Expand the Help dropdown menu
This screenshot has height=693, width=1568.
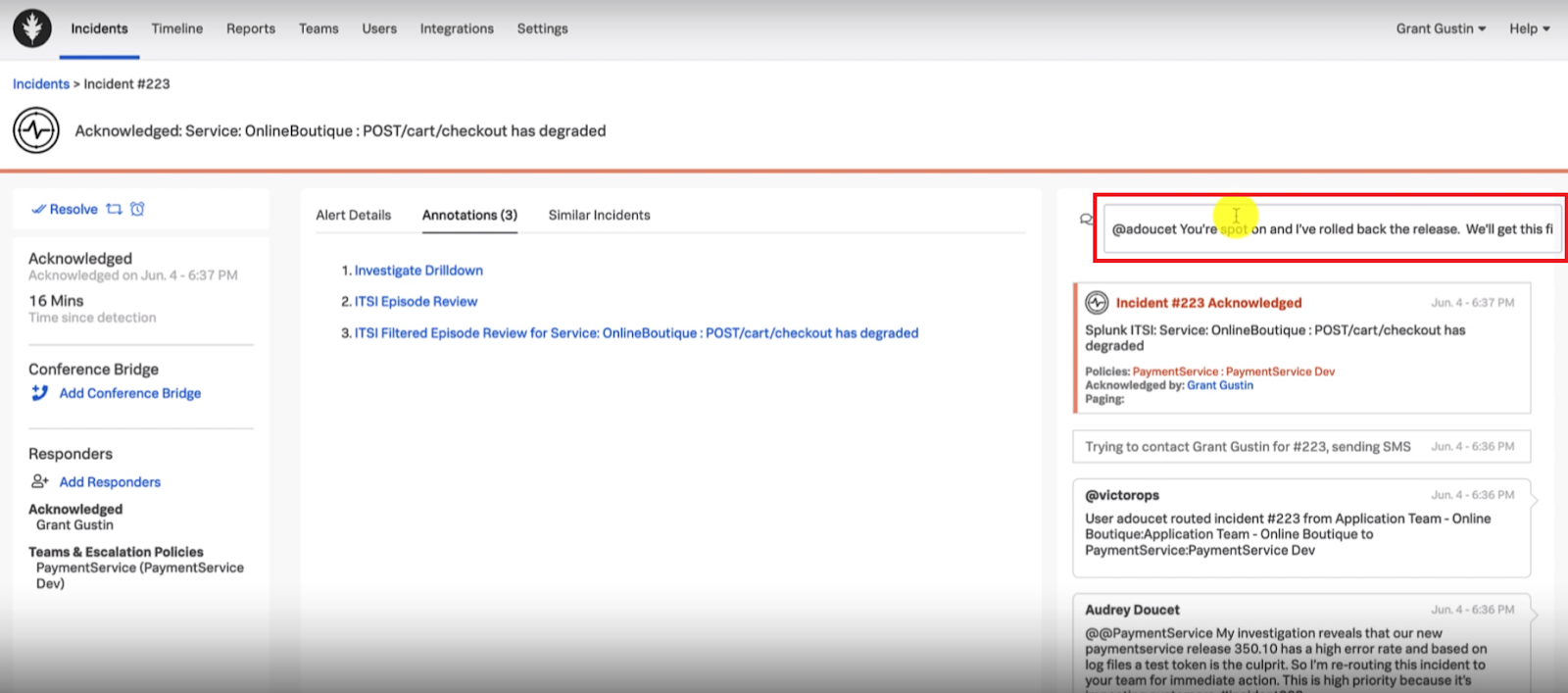pyautogui.click(x=1529, y=28)
